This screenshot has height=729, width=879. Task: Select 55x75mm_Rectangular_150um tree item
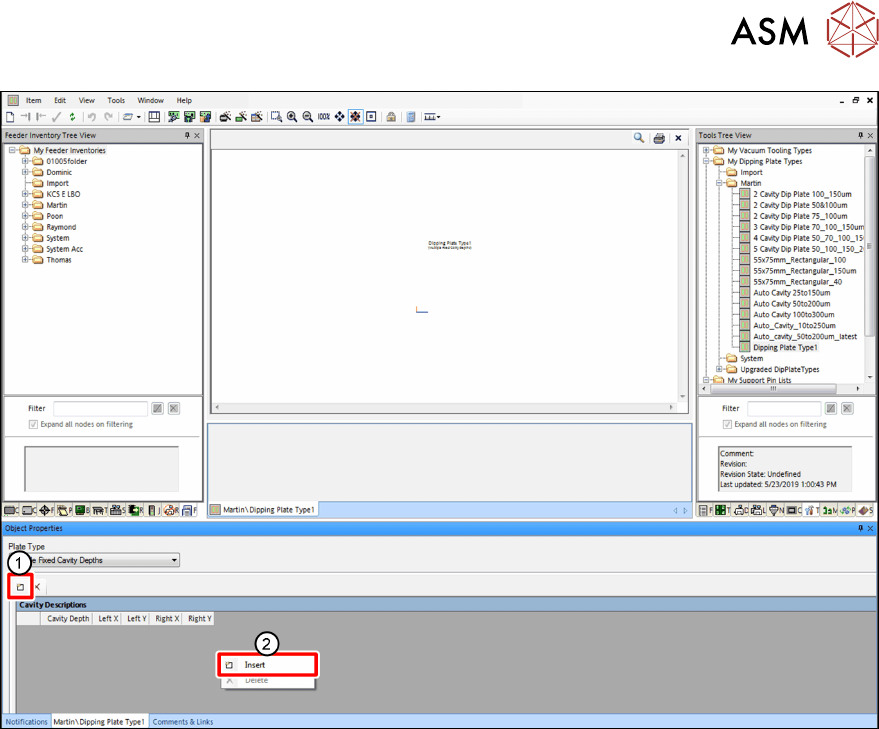[x=804, y=271]
